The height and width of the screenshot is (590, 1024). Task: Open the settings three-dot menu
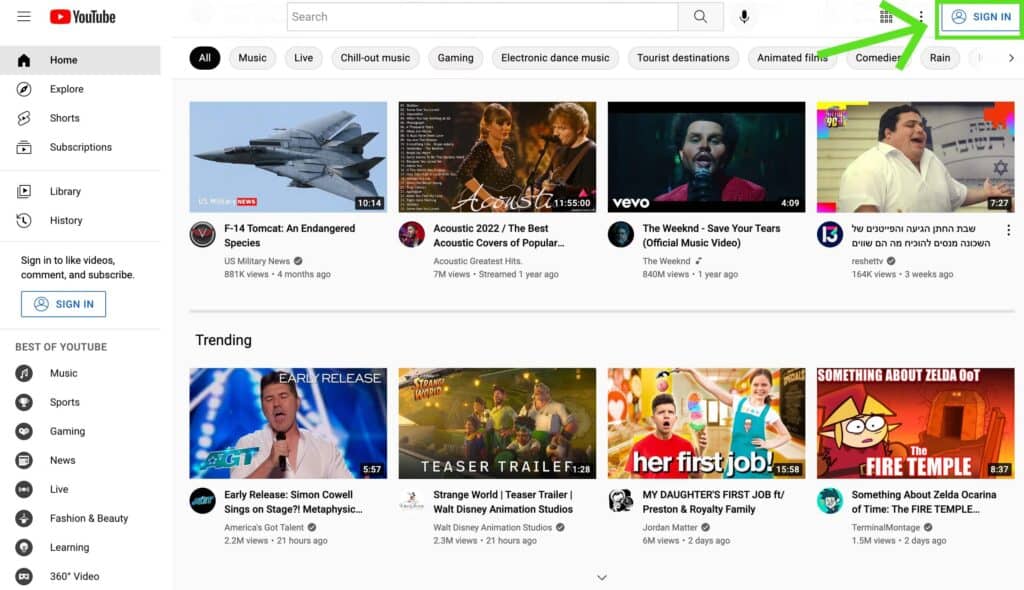click(x=920, y=16)
